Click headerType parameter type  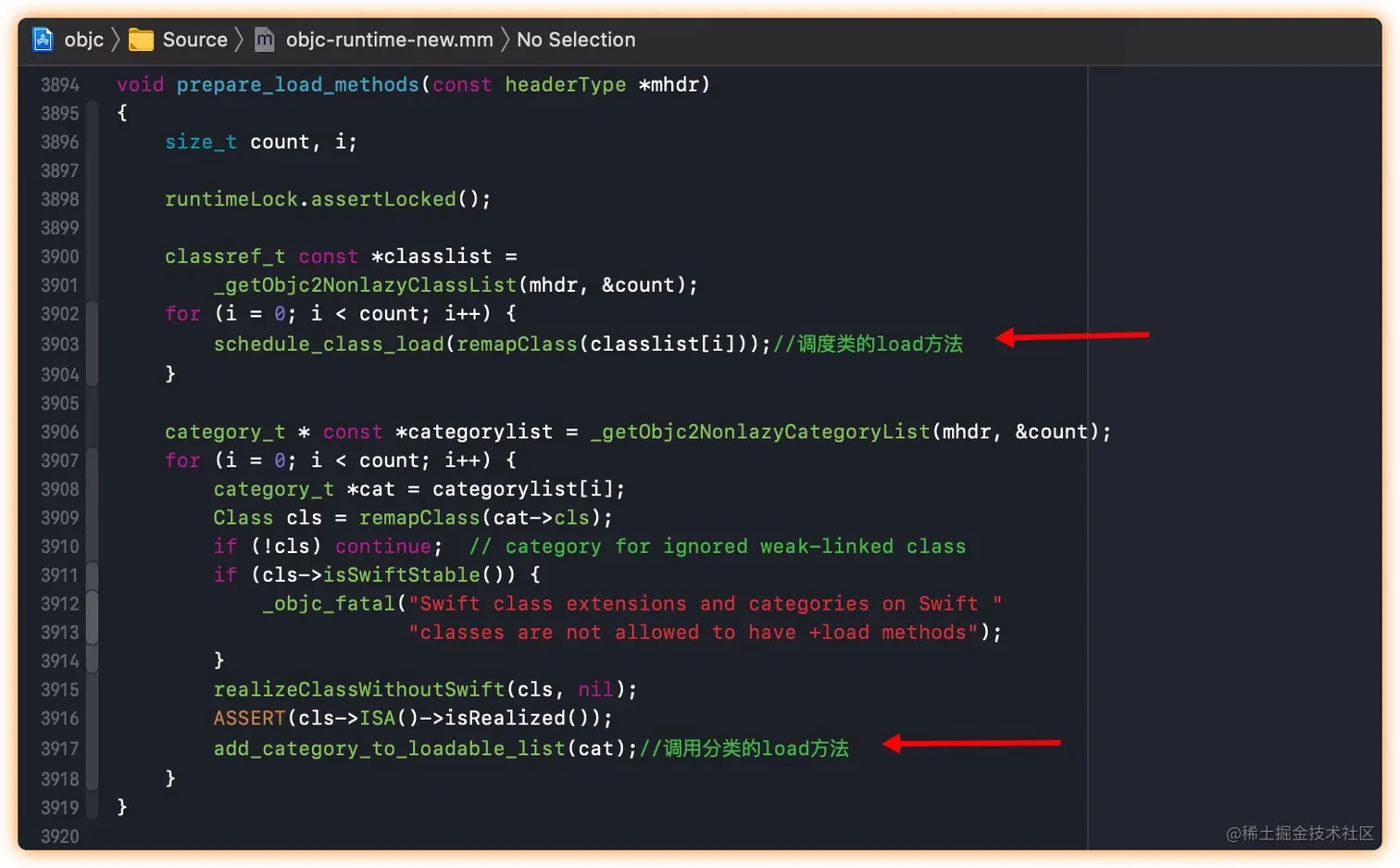pyautogui.click(x=565, y=85)
